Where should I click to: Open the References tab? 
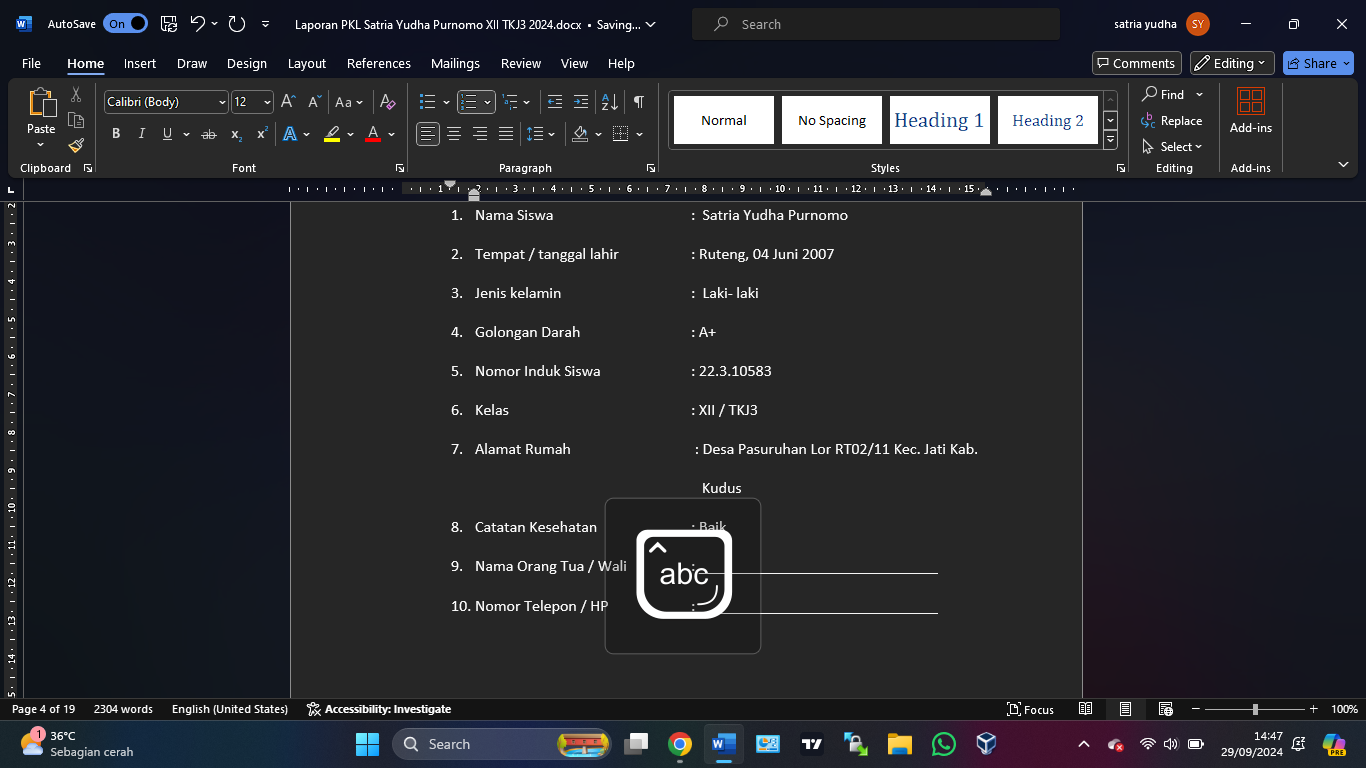coord(379,63)
